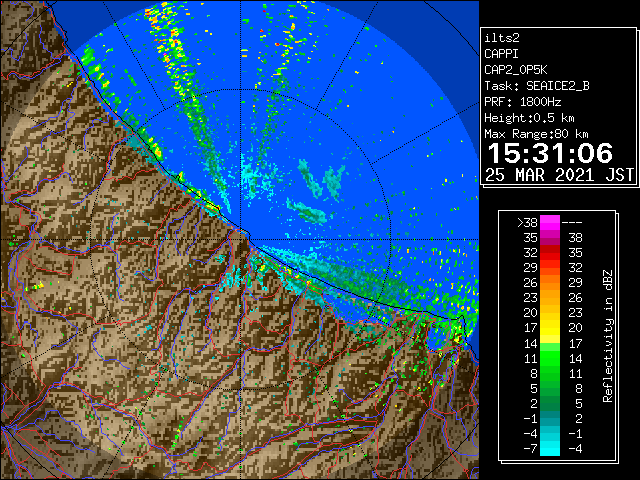Click the '-4' legend value at bottom right
640x480 pixels.
click(x=575, y=449)
